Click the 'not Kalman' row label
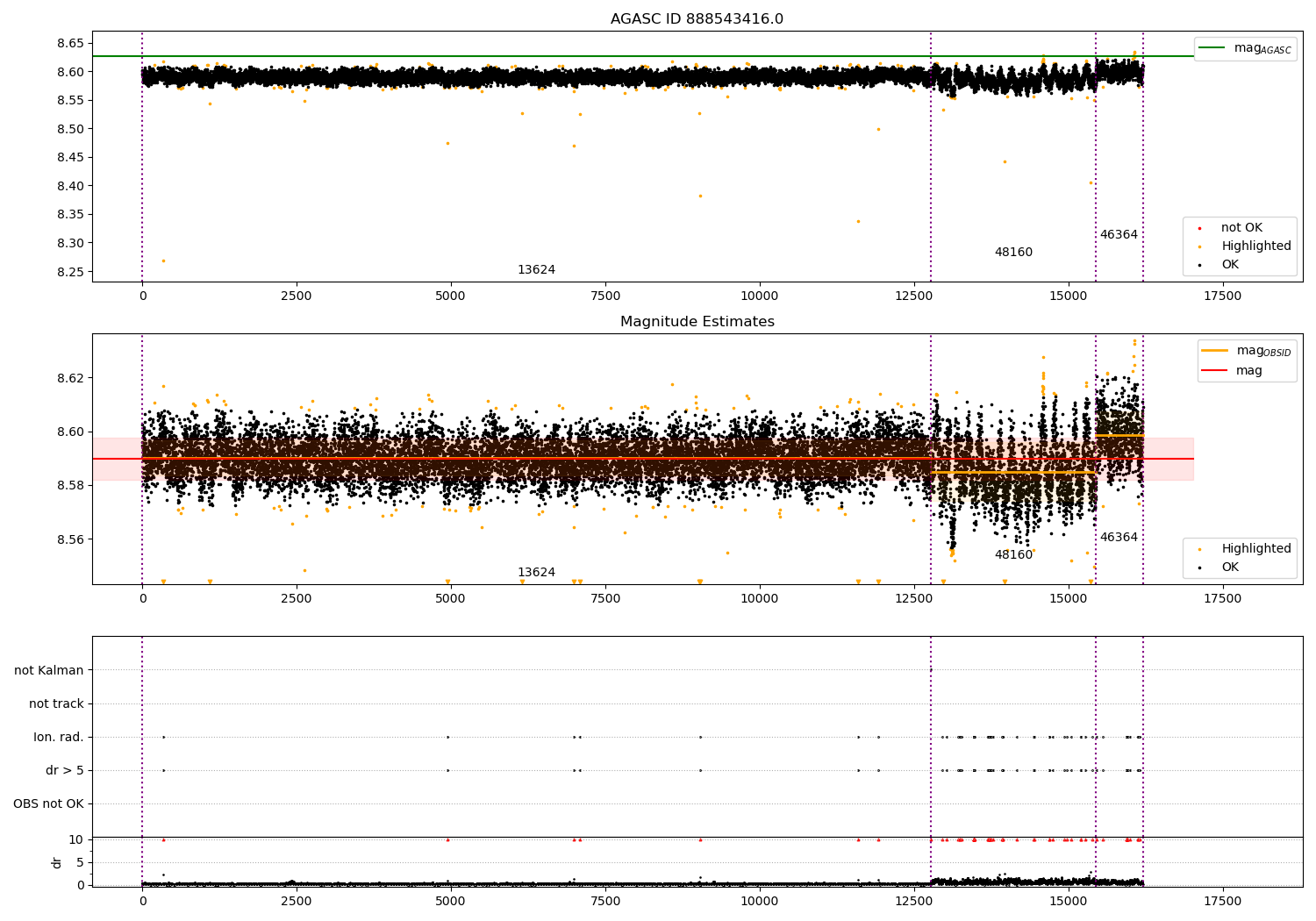1316x921 pixels. (x=49, y=670)
